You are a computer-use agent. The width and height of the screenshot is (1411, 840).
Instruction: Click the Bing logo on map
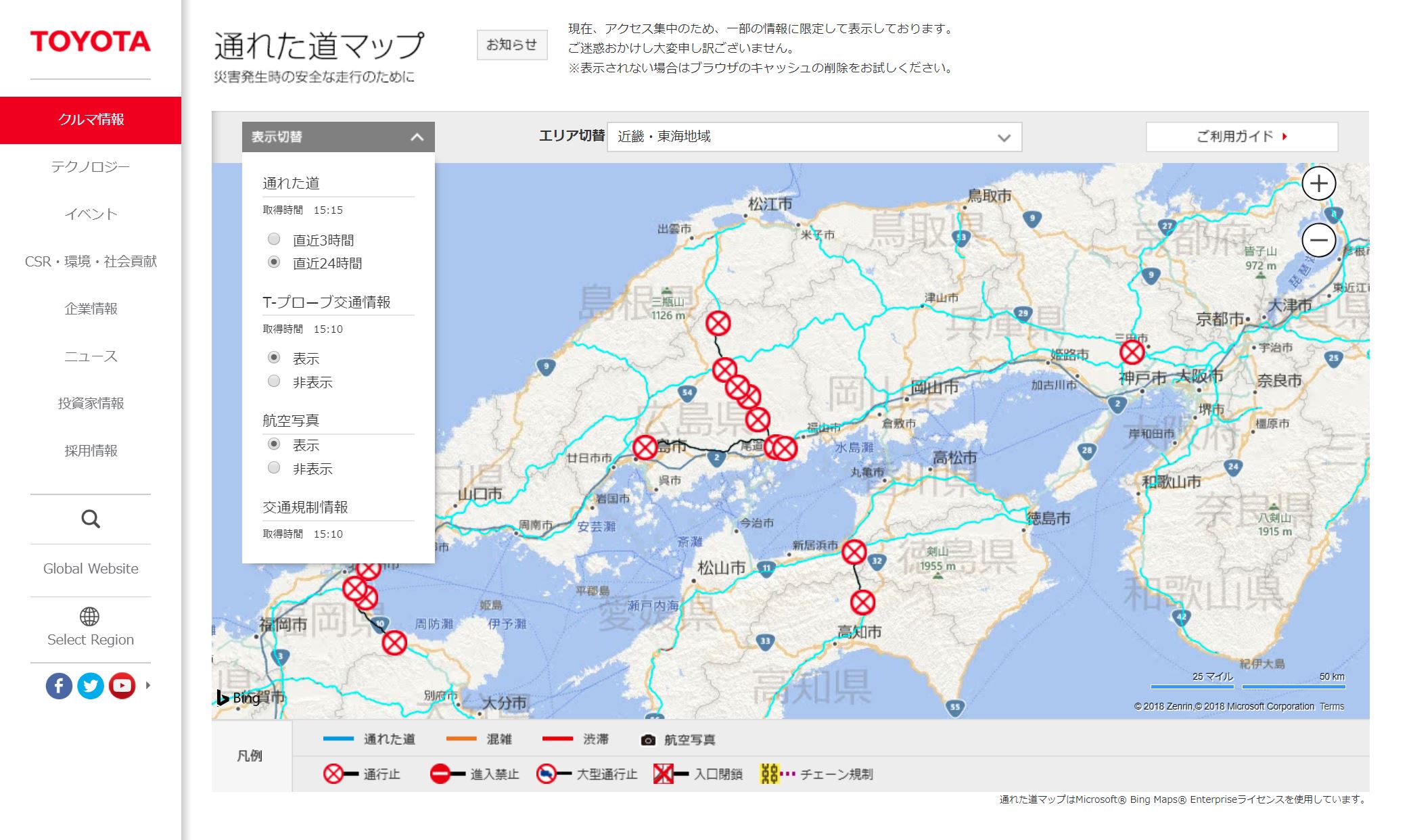(x=238, y=697)
